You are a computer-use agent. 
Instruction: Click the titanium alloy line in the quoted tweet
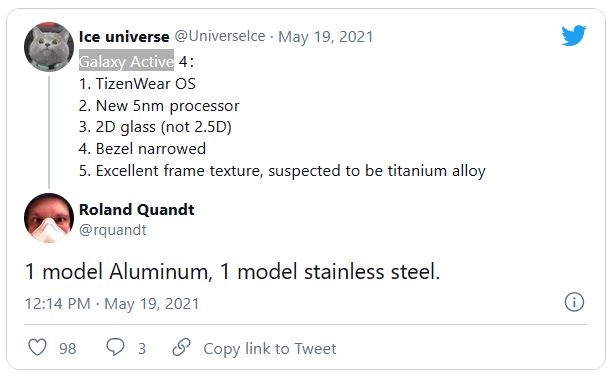(x=282, y=171)
